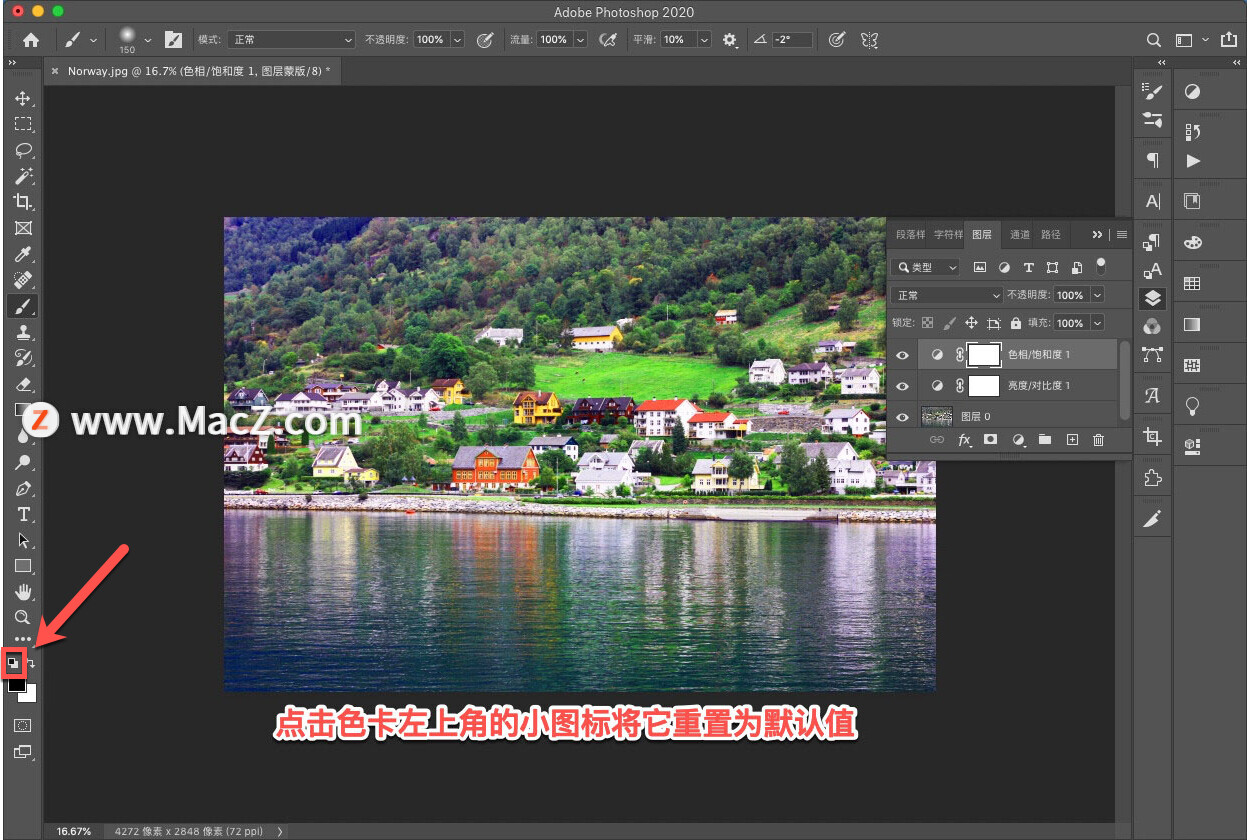Switch to the 段落样 tab
Image resolution: width=1247 pixels, height=840 pixels.
(x=910, y=235)
